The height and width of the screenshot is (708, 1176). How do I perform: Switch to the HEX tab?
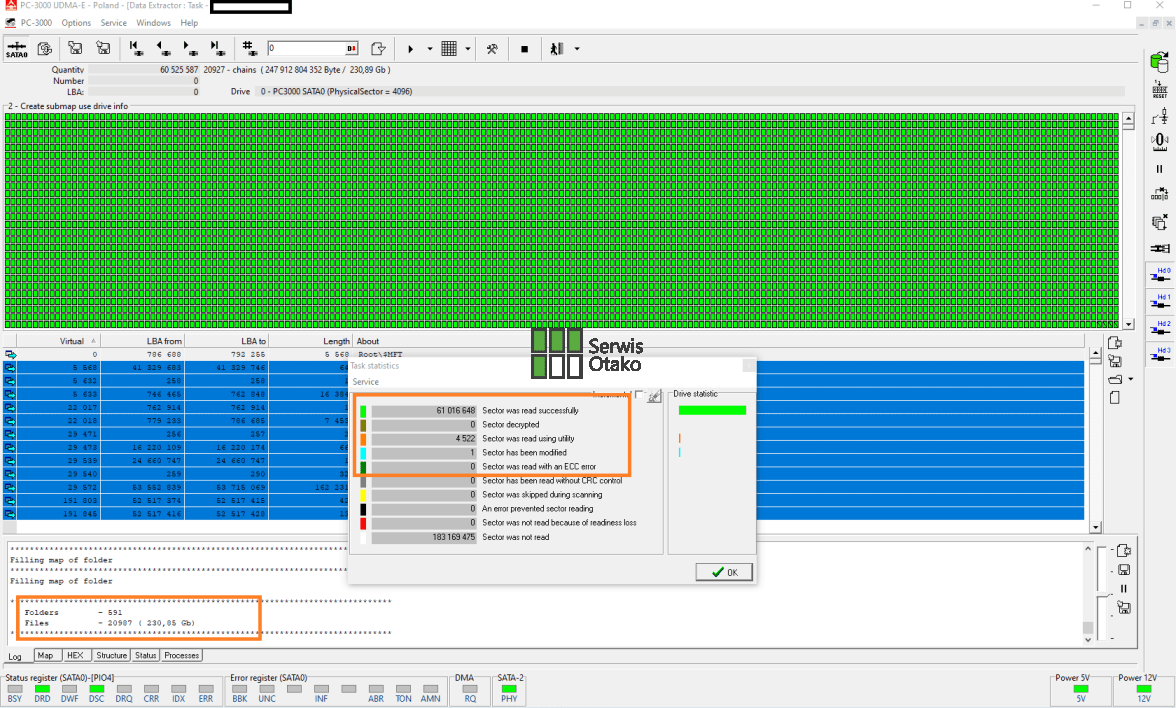tap(75, 656)
